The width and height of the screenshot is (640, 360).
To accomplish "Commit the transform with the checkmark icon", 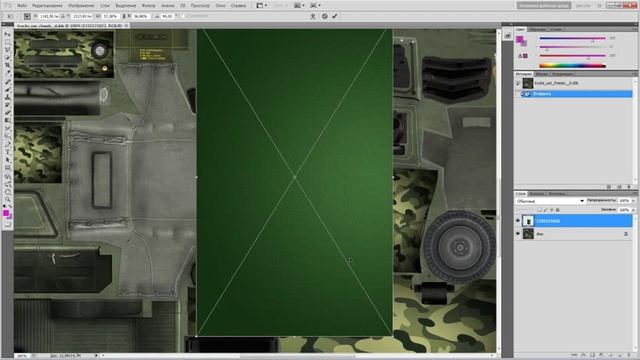I will click(335, 16).
